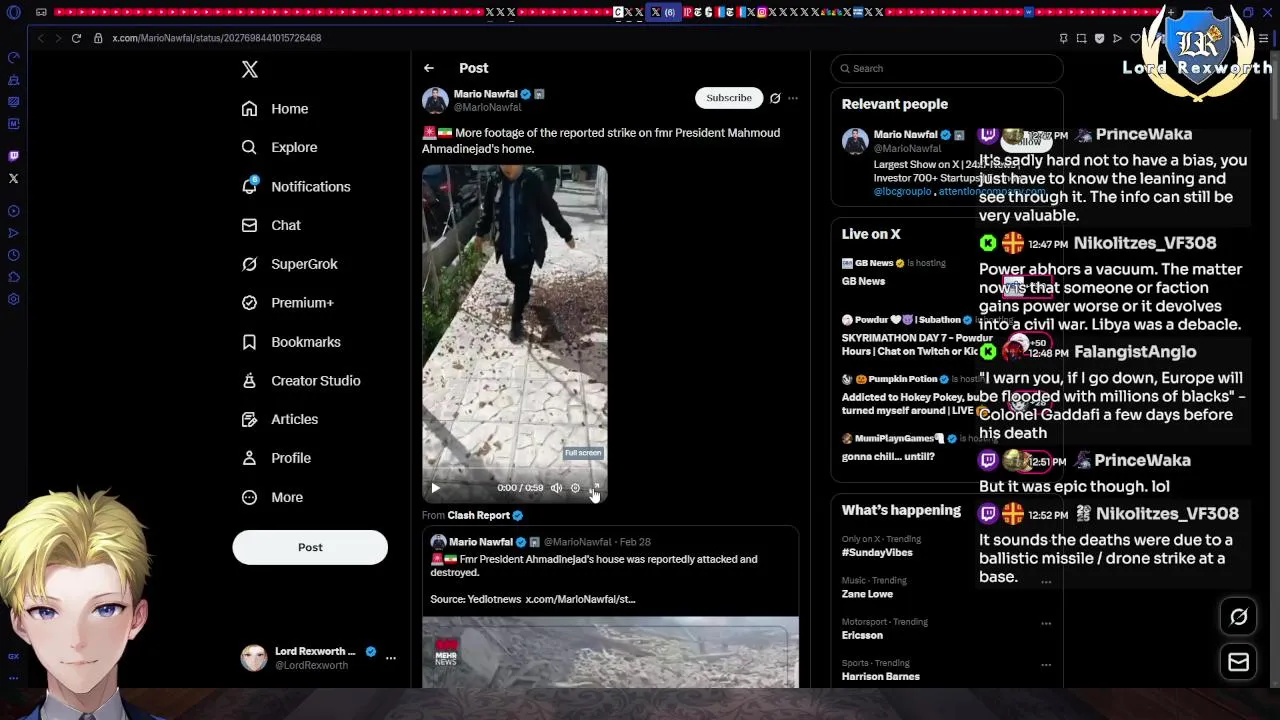Viewport: 1280px width, 720px height.
Task: Open the floating Grok button
Action: pos(1238,617)
